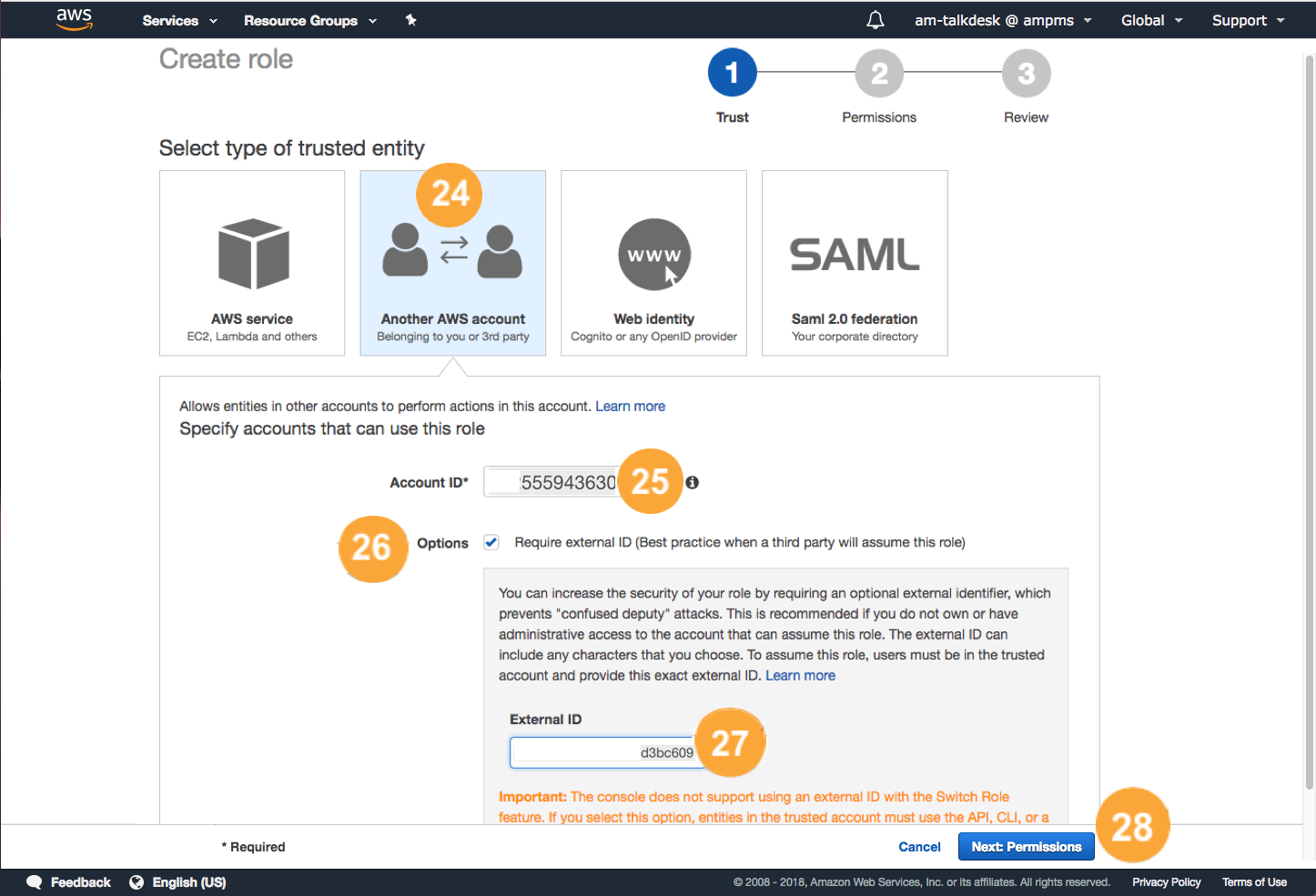The height and width of the screenshot is (896, 1316).
Task: Select step 1 Trust circle
Action: [733, 73]
